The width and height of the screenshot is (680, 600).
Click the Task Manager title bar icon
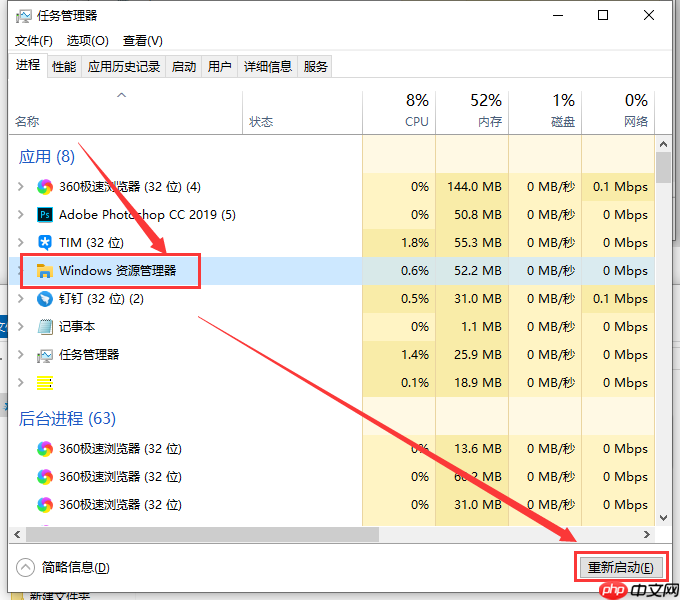pyautogui.click(x=23, y=16)
